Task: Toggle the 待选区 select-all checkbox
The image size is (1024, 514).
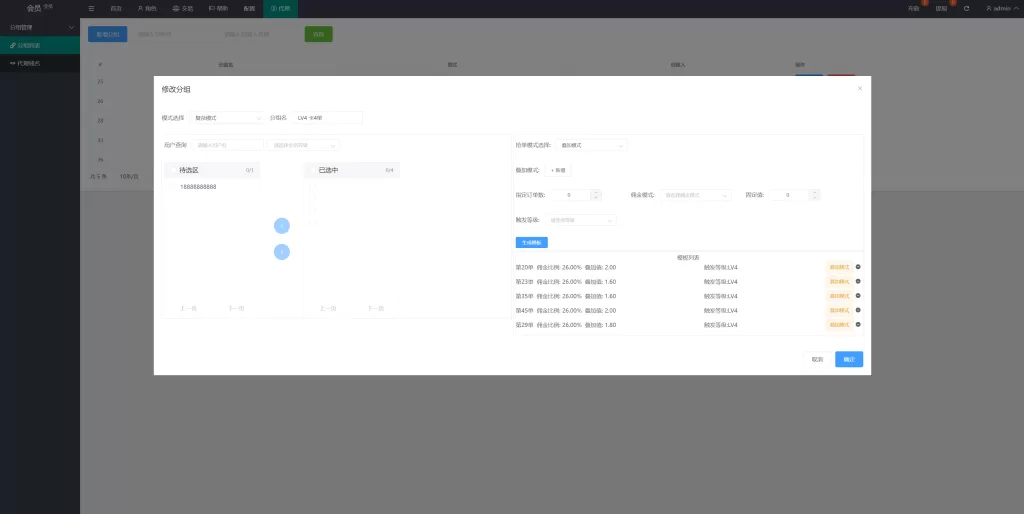Action: click(x=172, y=171)
